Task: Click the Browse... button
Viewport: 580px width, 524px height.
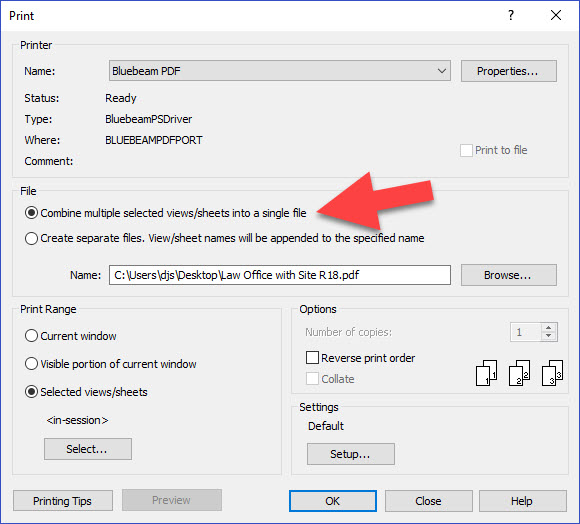Action: pos(509,275)
